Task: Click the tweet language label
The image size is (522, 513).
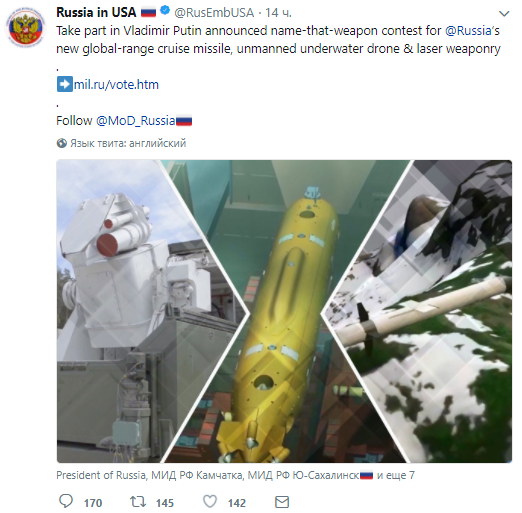Action: pos(128,143)
